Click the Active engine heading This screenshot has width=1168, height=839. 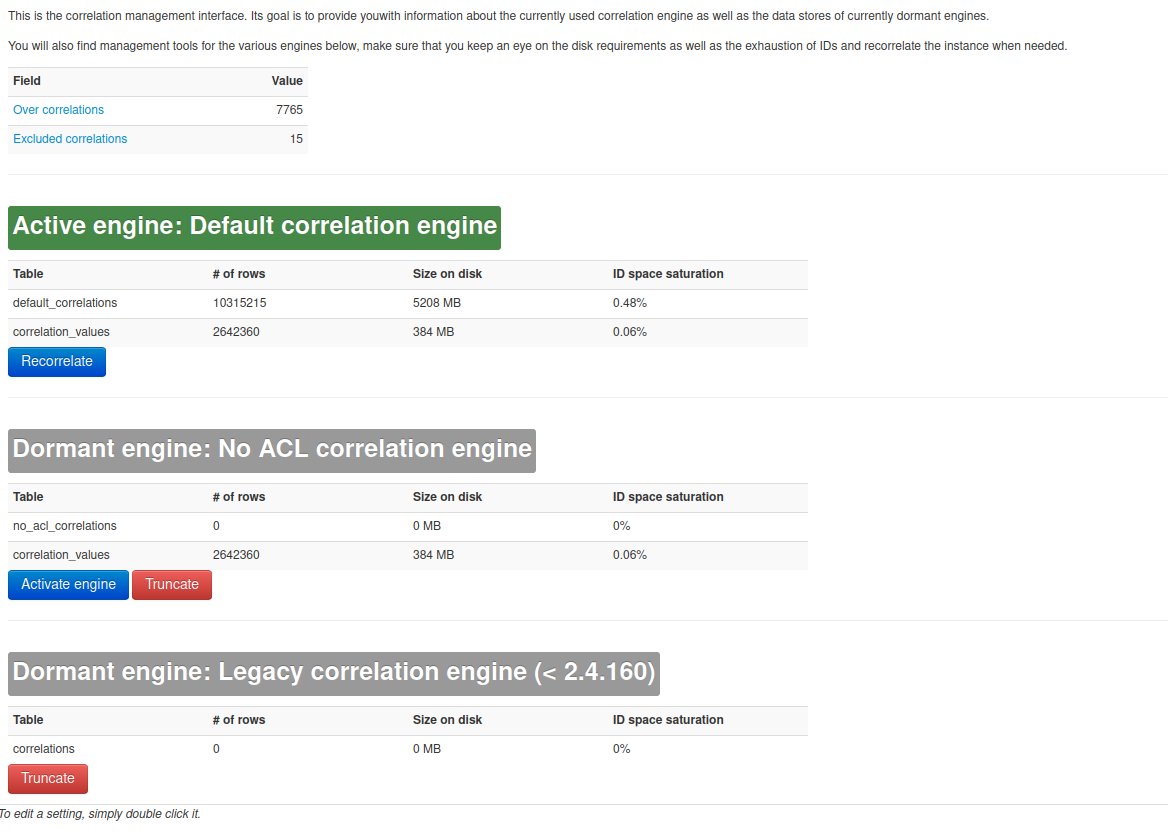point(254,227)
